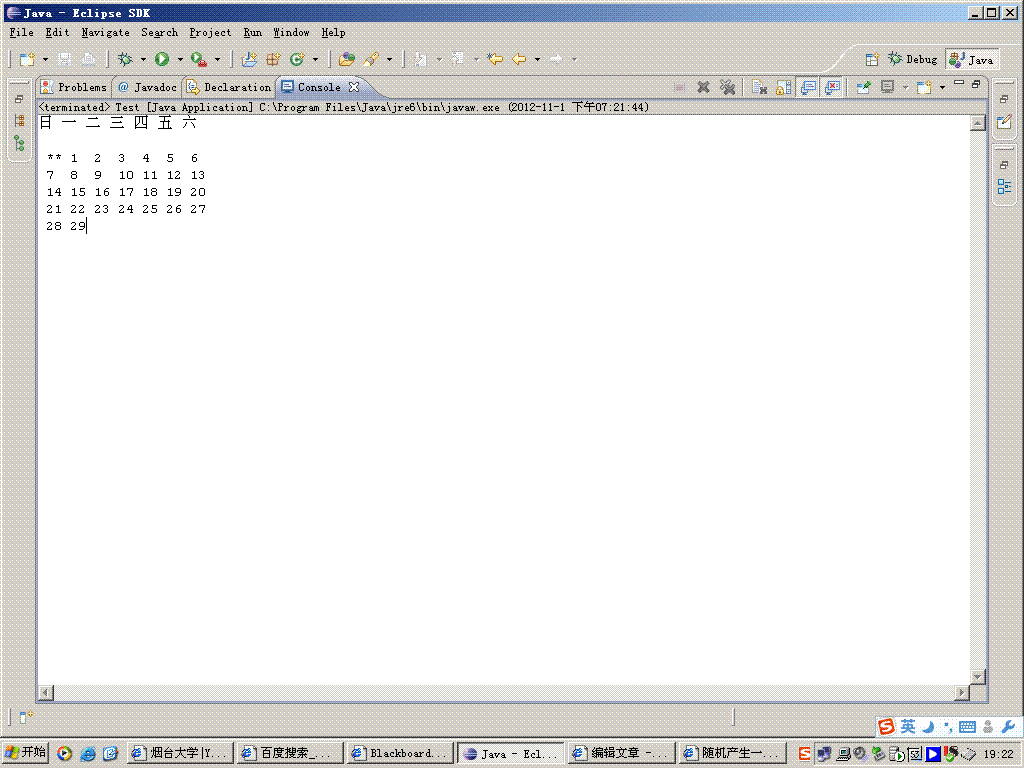1024x768 pixels.
Task: Click the Hierarchy icon in left sidebar
Action: [x=20, y=121]
